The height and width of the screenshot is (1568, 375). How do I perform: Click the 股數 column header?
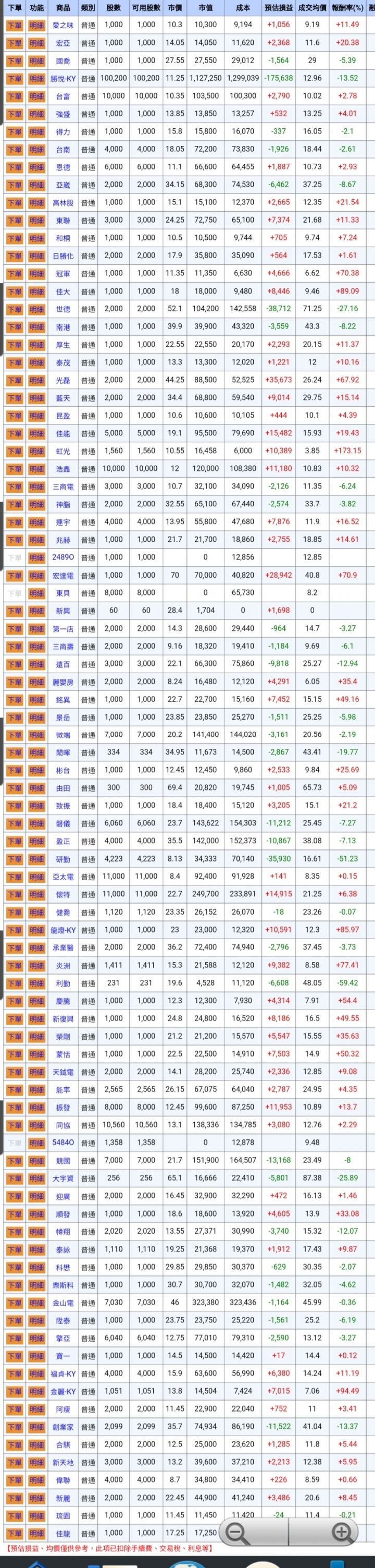(x=114, y=8)
